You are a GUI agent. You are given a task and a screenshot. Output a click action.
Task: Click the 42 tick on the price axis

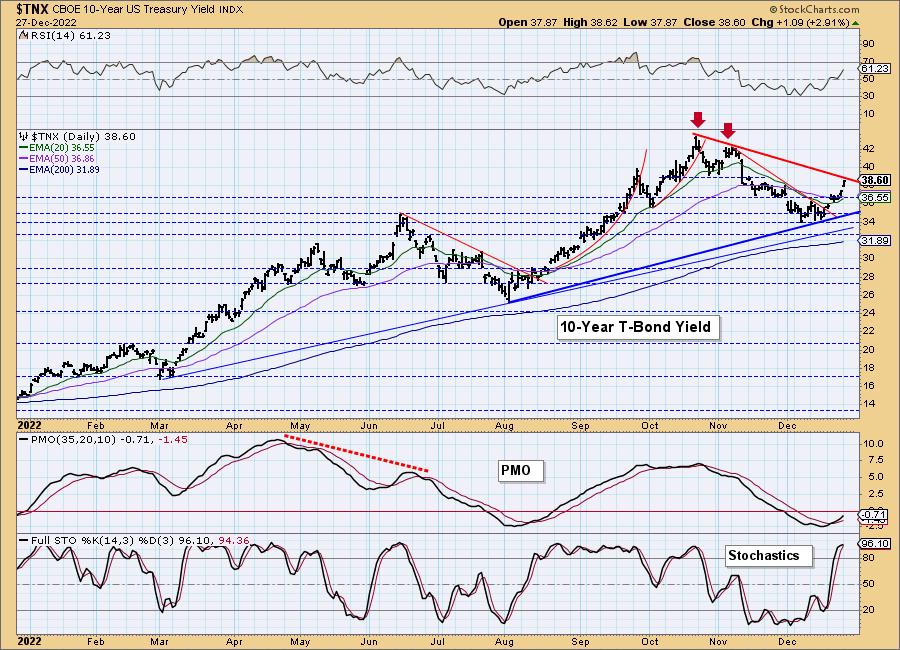pyautogui.click(x=868, y=149)
